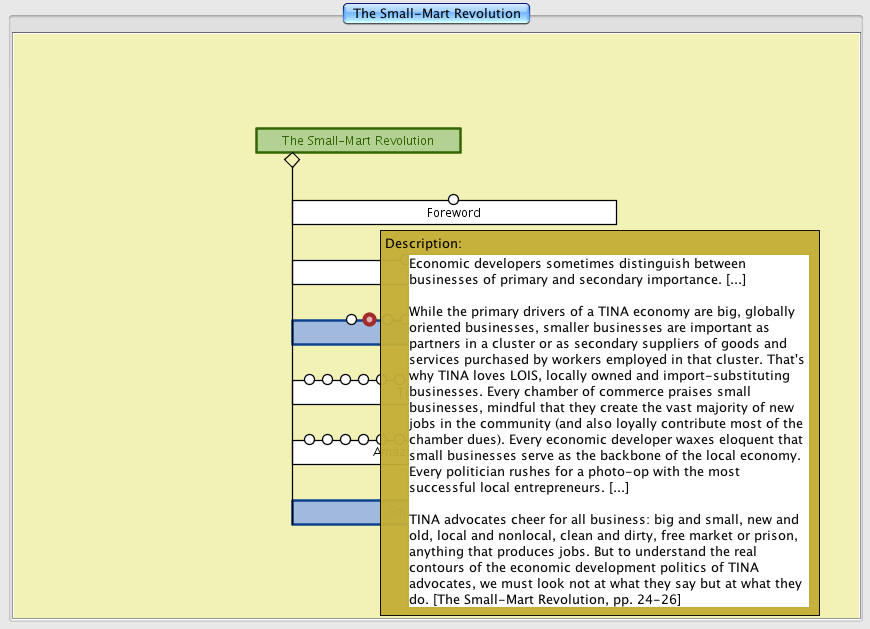Click the Description popup header label
This screenshot has height=629, width=870.
(423, 243)
